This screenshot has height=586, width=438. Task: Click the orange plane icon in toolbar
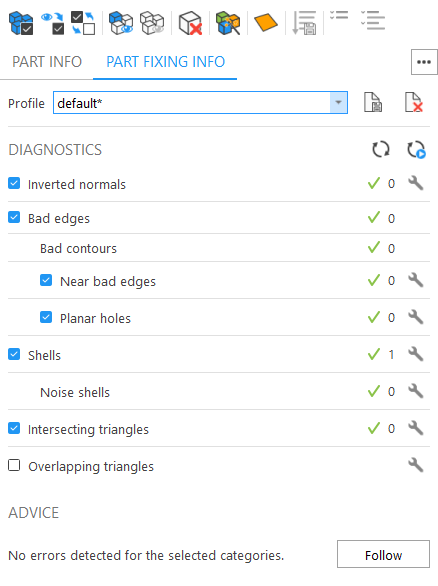266,22
